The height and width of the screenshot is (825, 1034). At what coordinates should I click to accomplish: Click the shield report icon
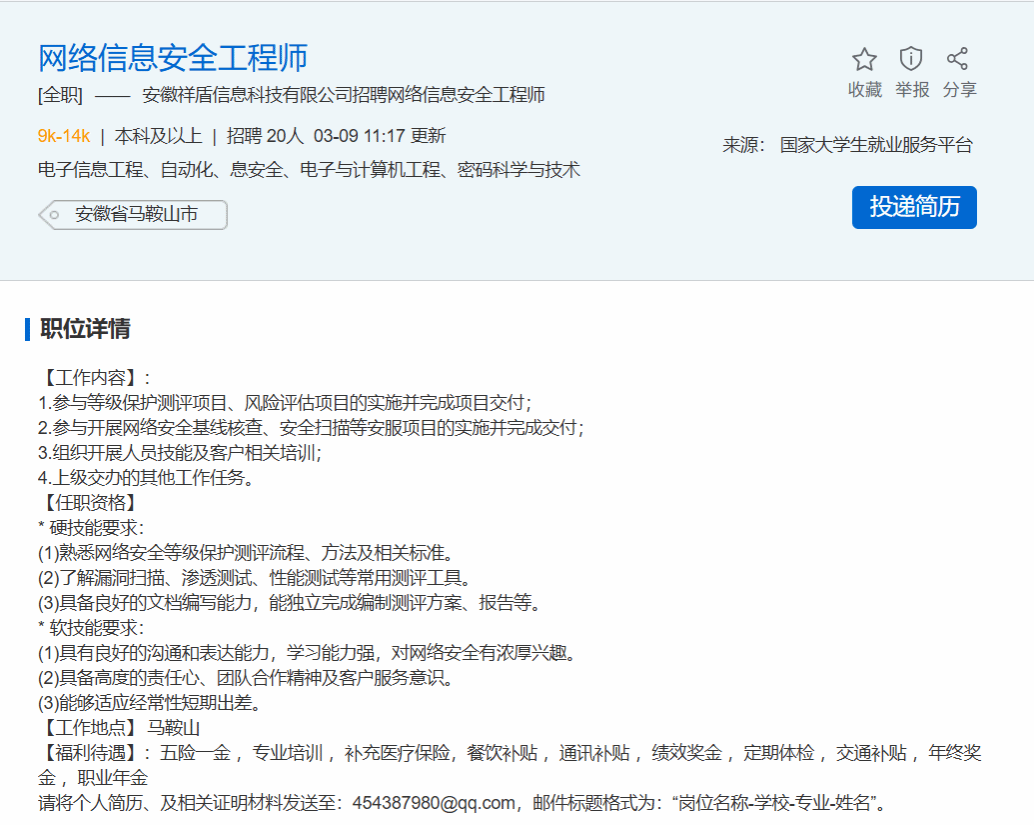pos(911,59)
